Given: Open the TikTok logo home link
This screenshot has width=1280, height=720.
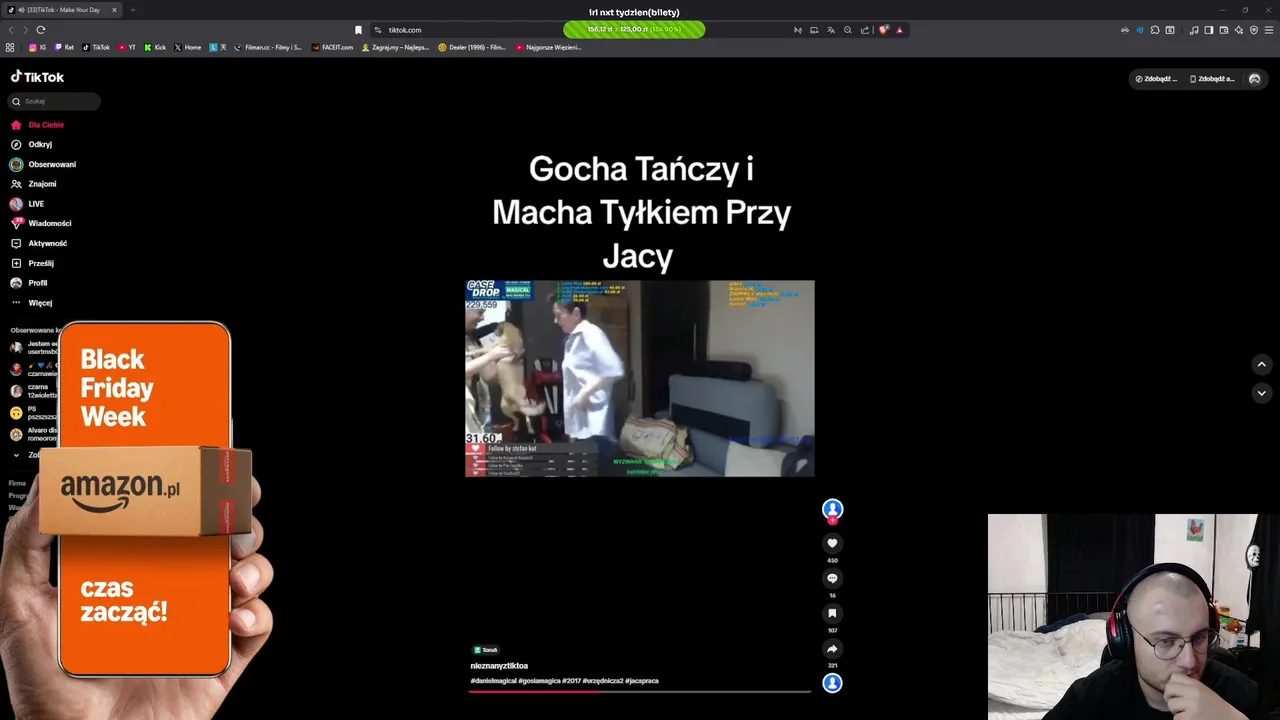Looking at the screenshot, I should (37, 77).
